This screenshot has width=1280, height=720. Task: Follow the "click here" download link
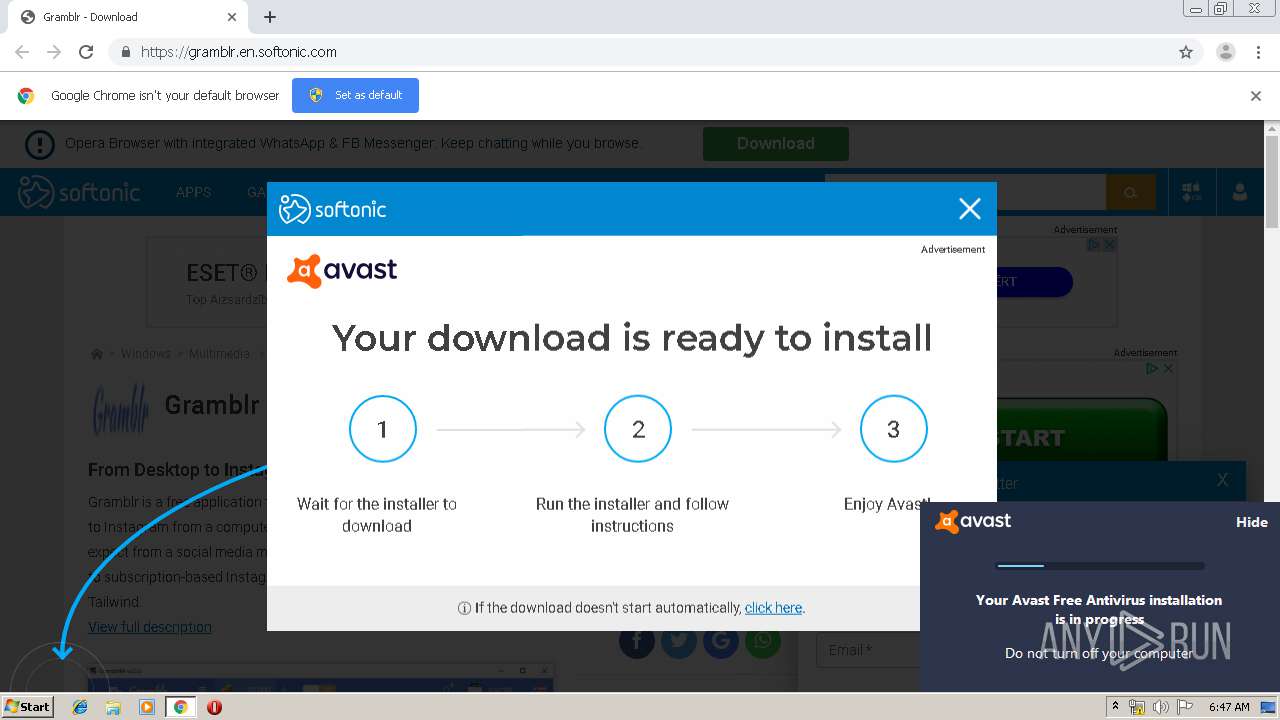tap(773, 608)
